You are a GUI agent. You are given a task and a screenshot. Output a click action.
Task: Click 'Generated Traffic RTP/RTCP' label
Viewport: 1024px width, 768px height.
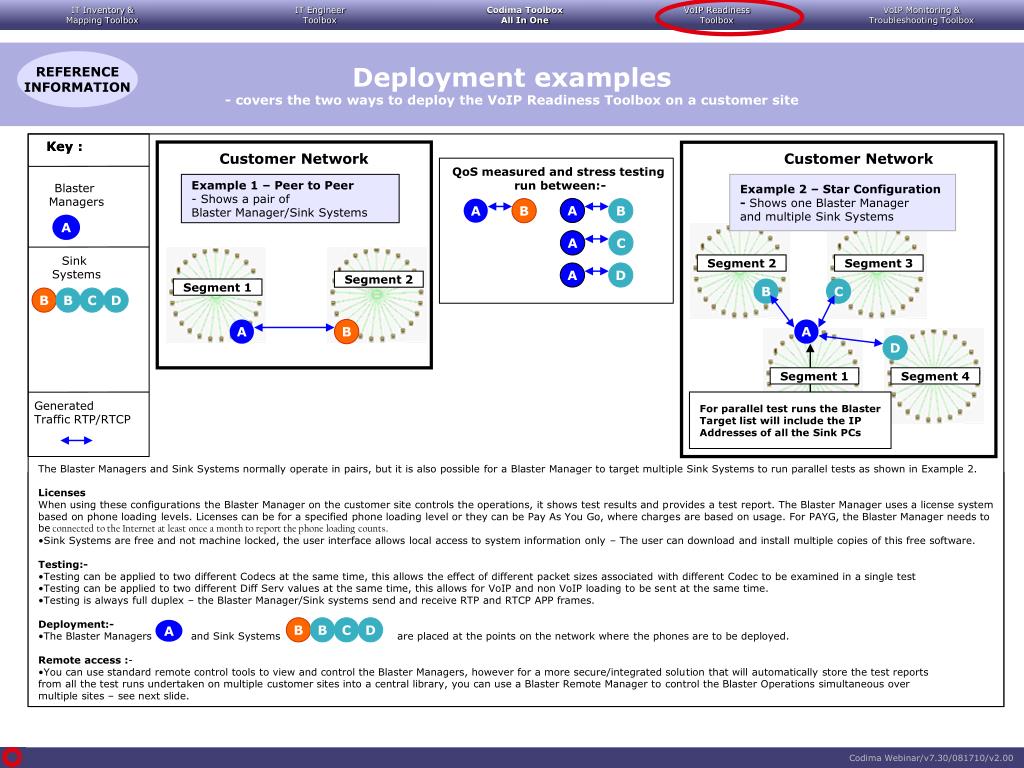pyautogui.click(x=82, y=413)
